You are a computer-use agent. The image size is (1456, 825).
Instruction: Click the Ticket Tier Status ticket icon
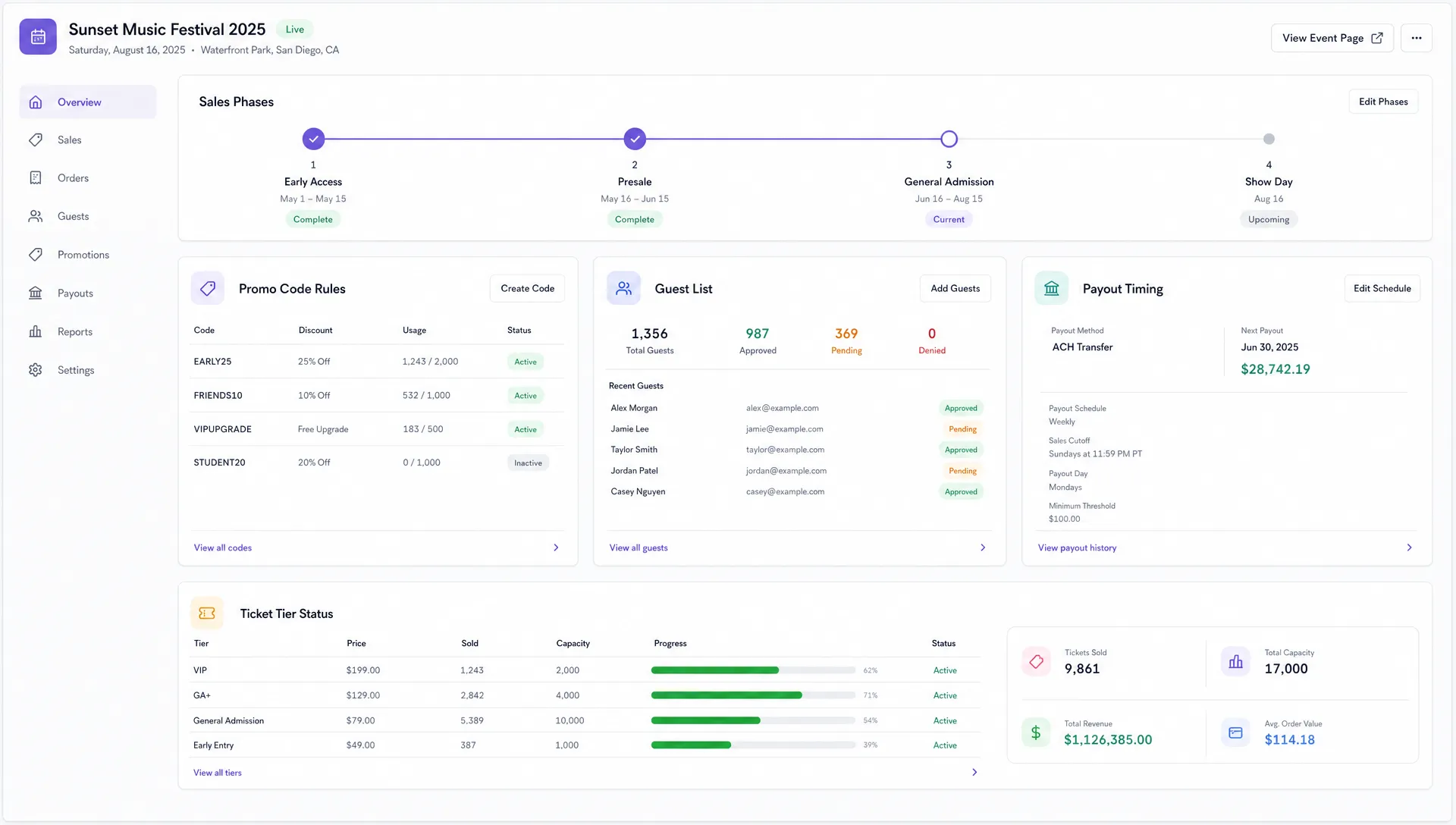(x=207, y=613)
